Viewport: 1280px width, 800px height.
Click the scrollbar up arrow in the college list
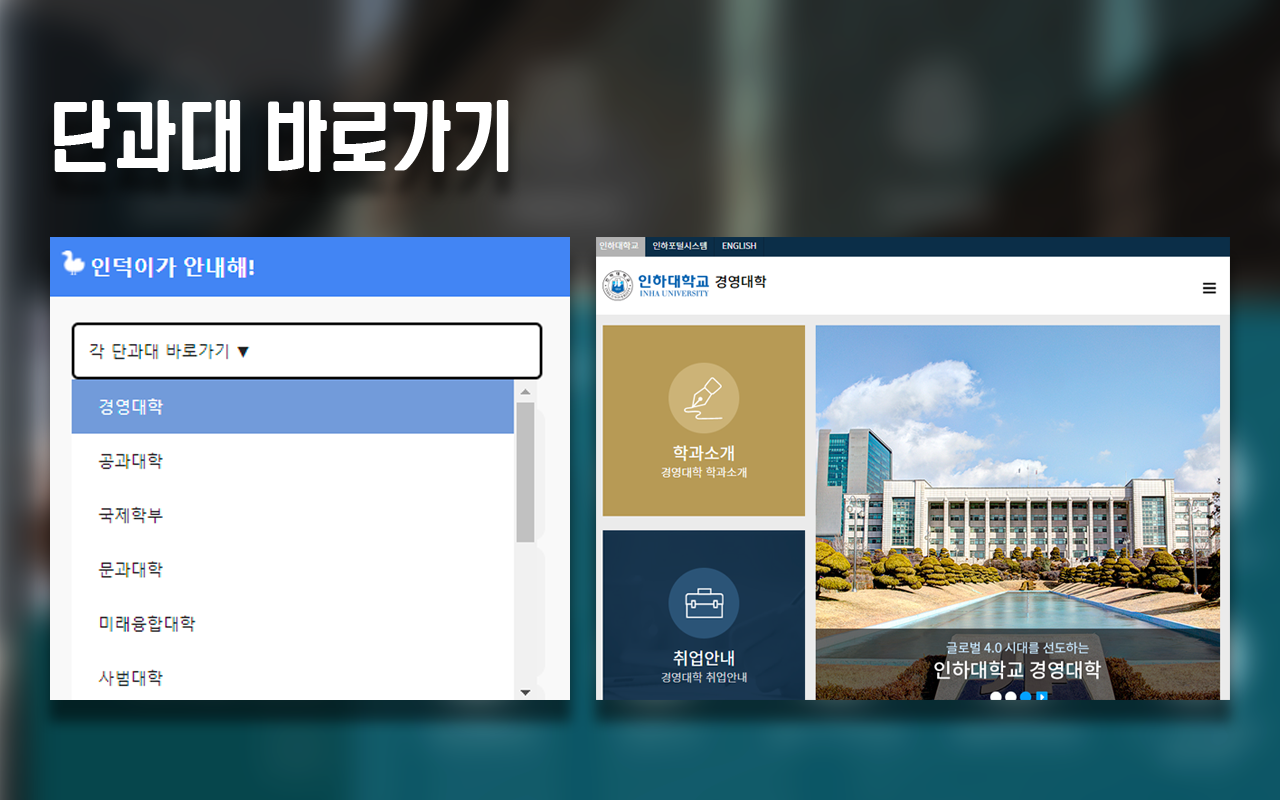coord(524,390)
